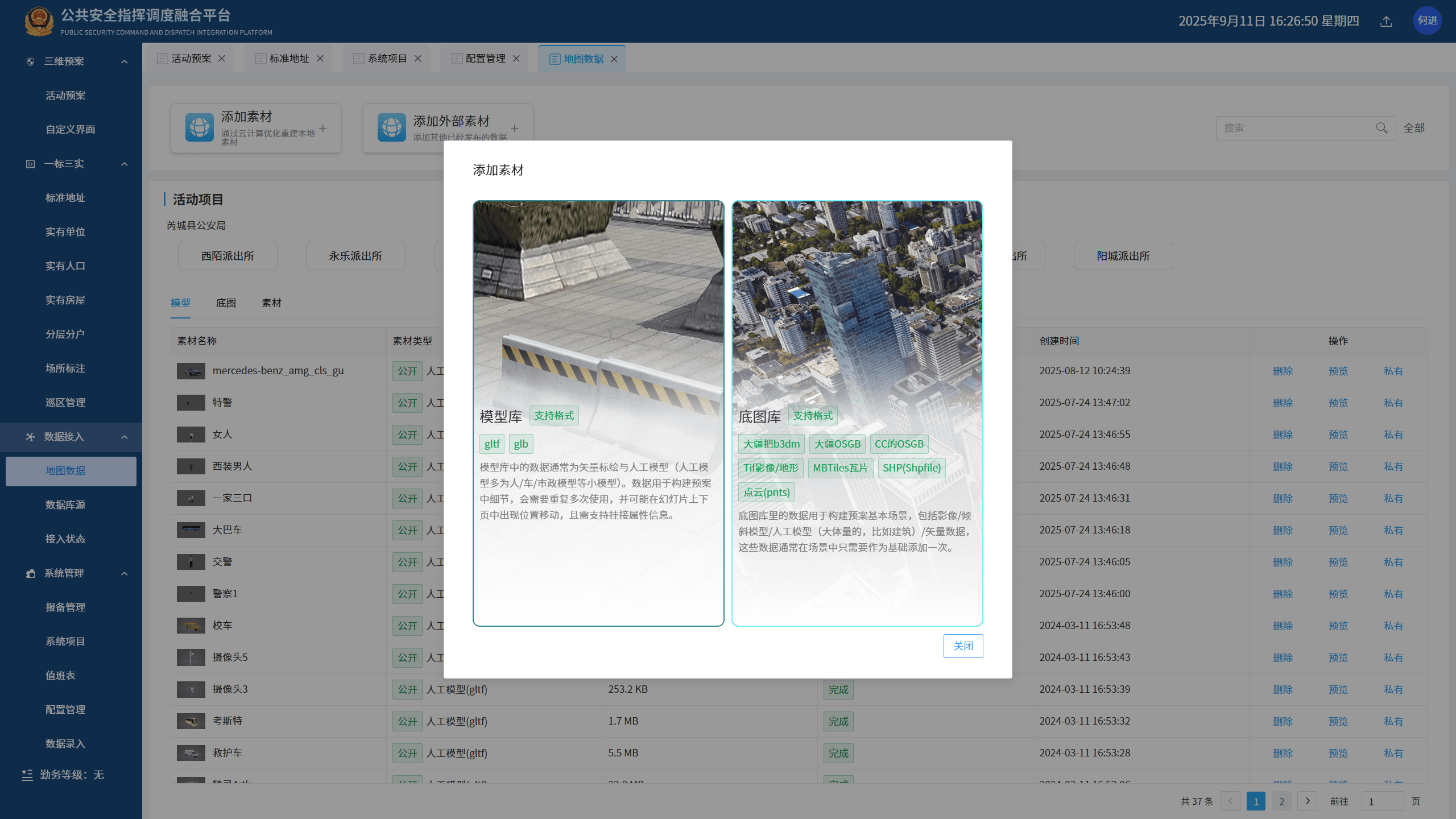
Task: Open 自定义界面 in sidebar
Action: coord(71,130)
